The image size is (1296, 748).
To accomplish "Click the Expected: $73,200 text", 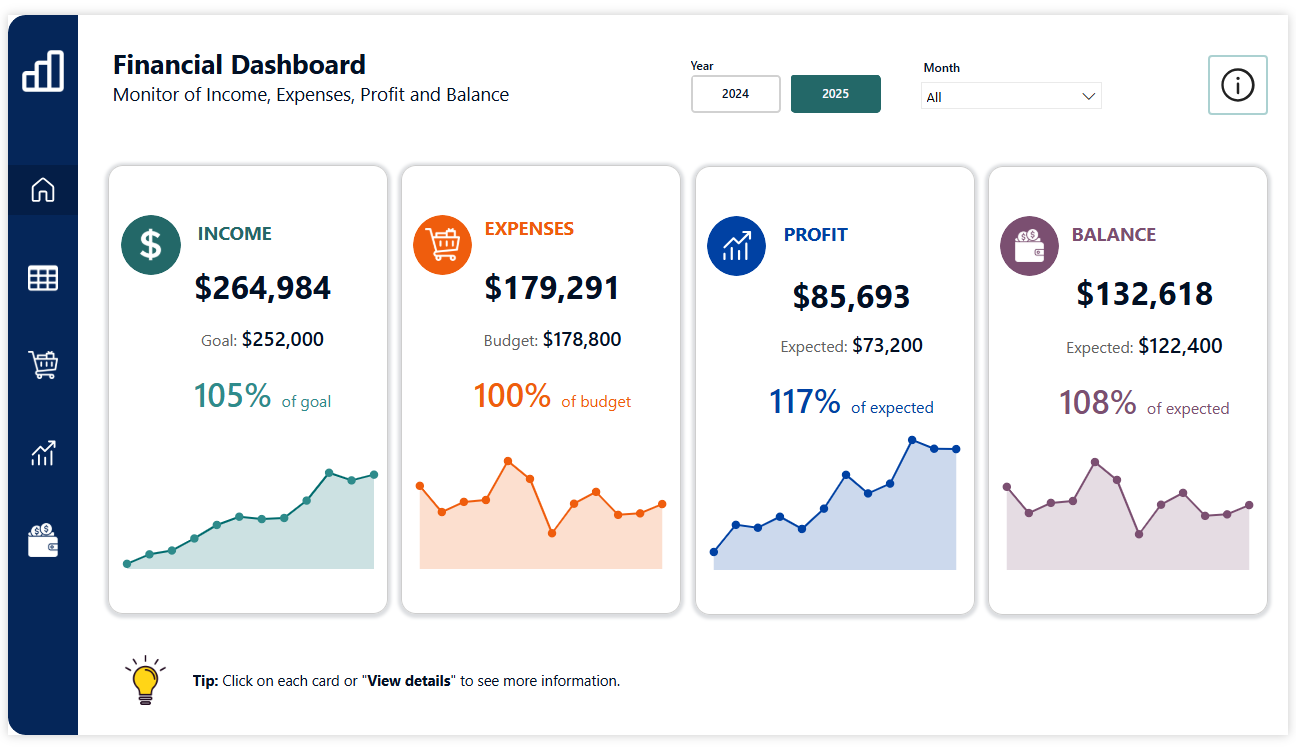I will (x=851, y=346).
